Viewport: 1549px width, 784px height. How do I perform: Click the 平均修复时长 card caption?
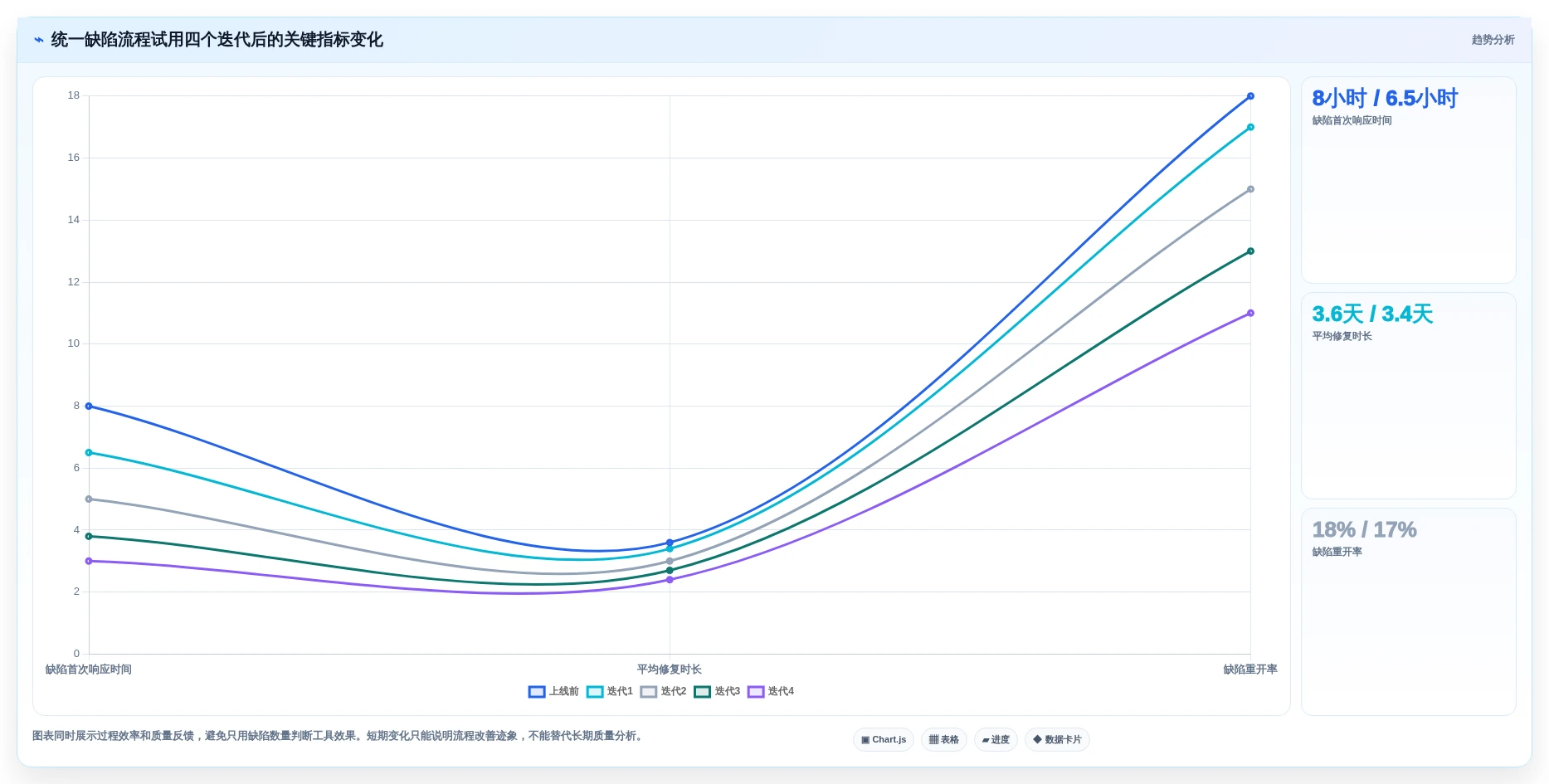point(1342,337)
